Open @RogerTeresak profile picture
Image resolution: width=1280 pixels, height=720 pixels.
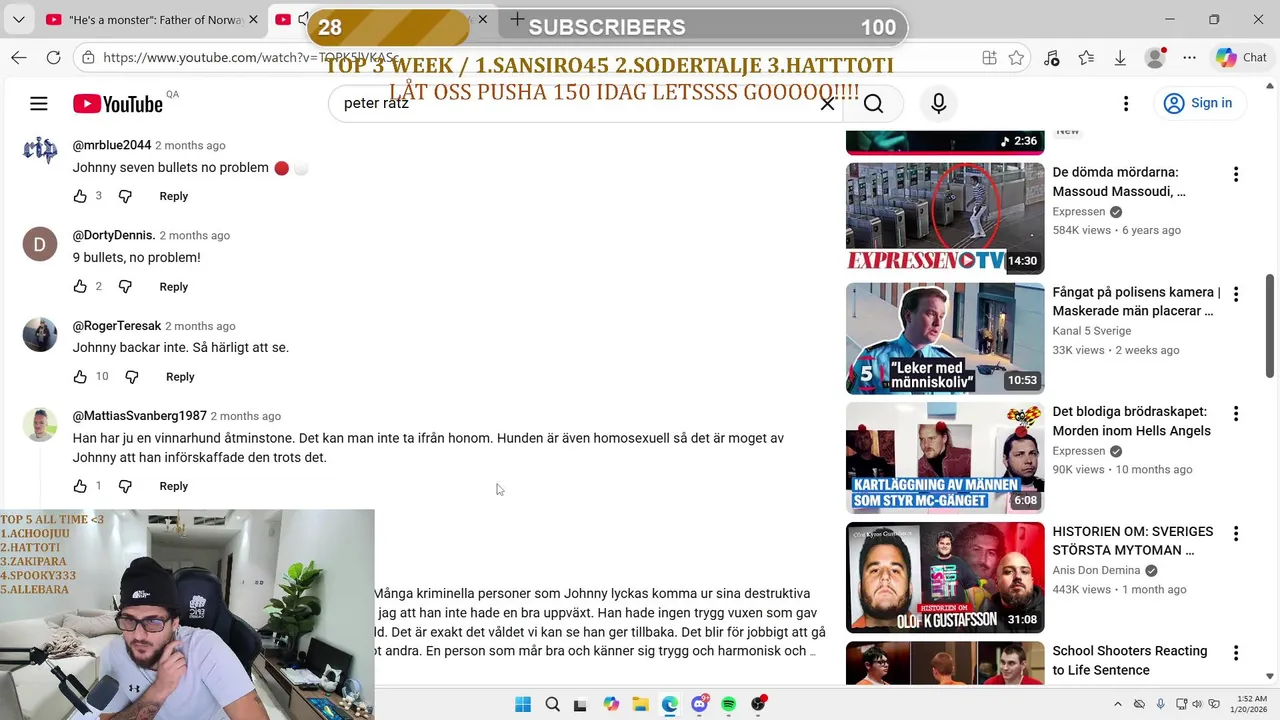pyautogui.click(x=40, y=334)
